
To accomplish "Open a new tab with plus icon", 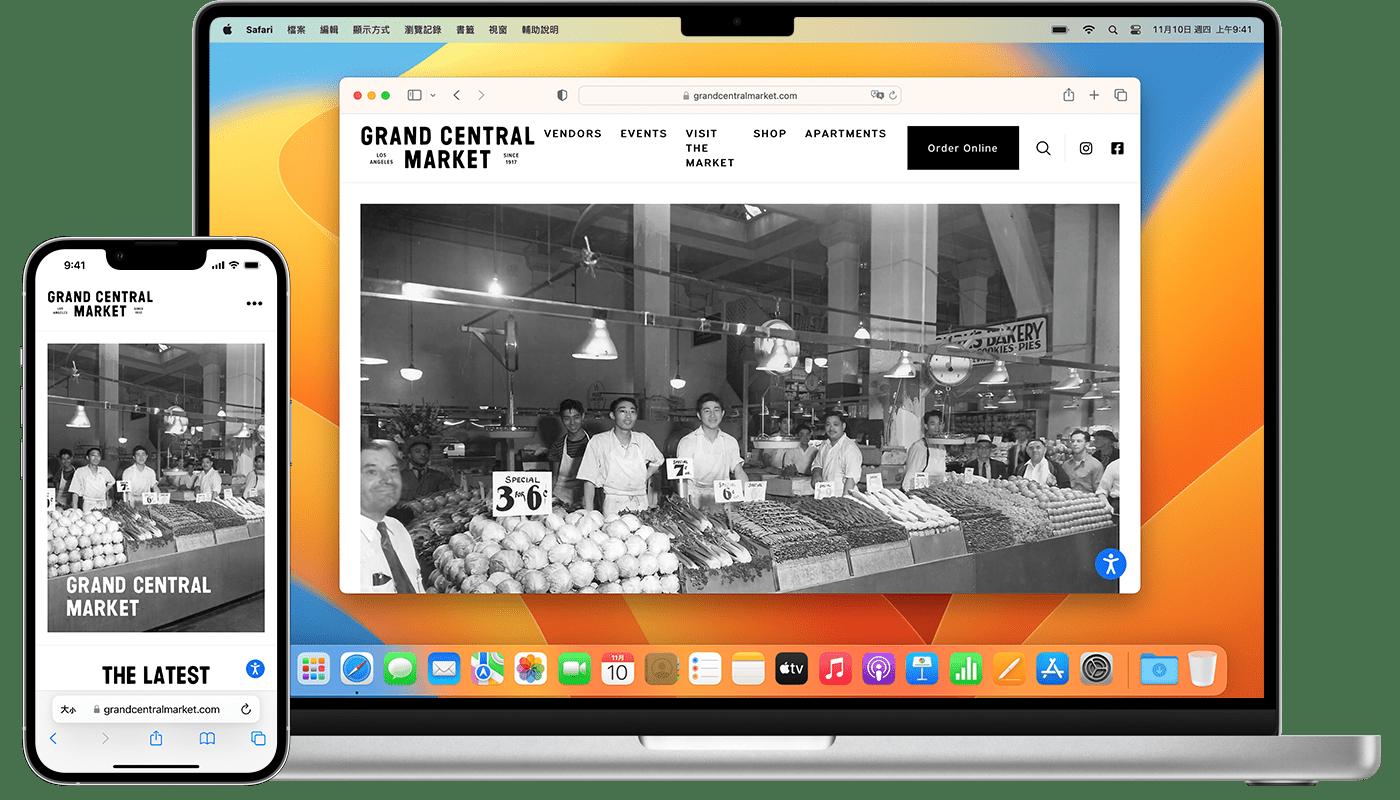I will 1094,95.
